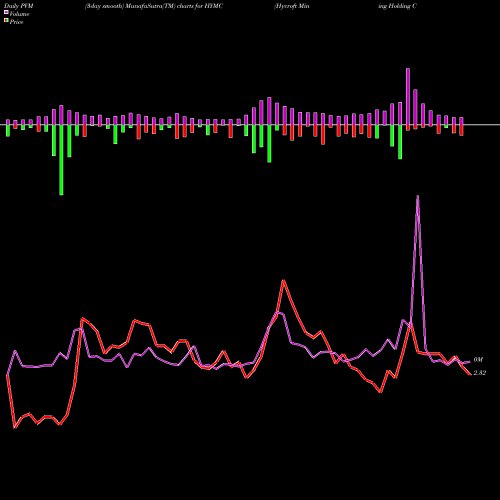Image resolution: width=500 pixels, height=500 pixels.
Task: Click the 'ing Holding C' title text
Action: tap(397, 6)
